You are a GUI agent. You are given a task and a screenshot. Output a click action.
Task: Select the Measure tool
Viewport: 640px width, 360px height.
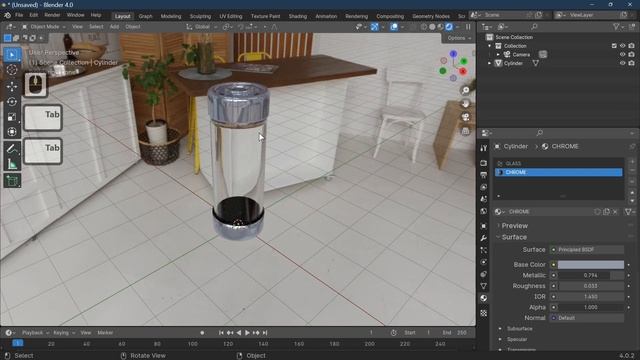click(x=12, y=164)
